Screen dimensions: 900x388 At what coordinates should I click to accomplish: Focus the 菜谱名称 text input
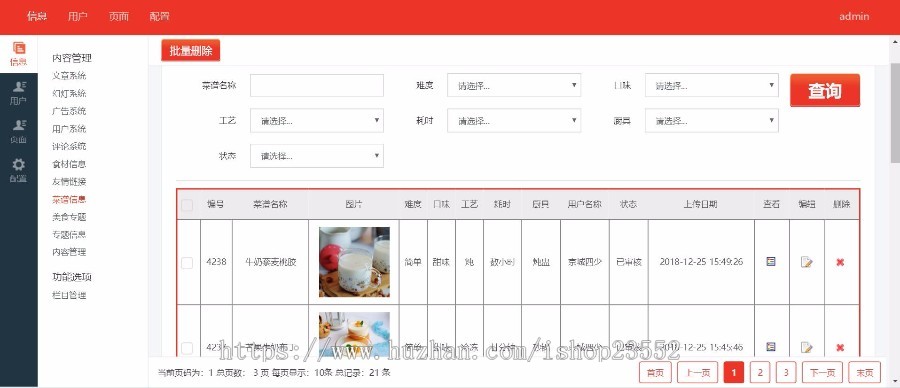[317, 86]
